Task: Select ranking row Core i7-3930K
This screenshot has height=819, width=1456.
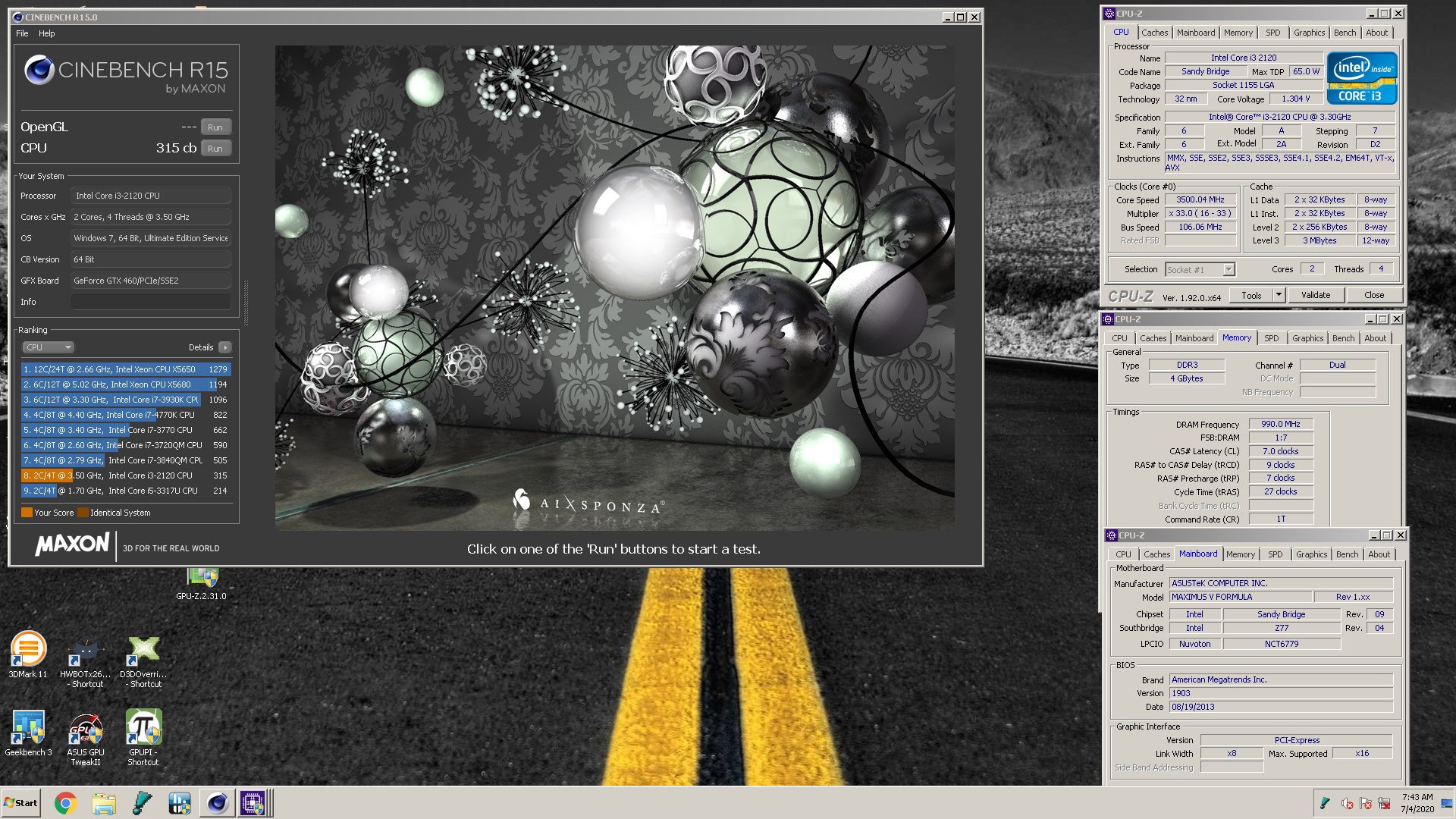Action: (x=126, y=400)
